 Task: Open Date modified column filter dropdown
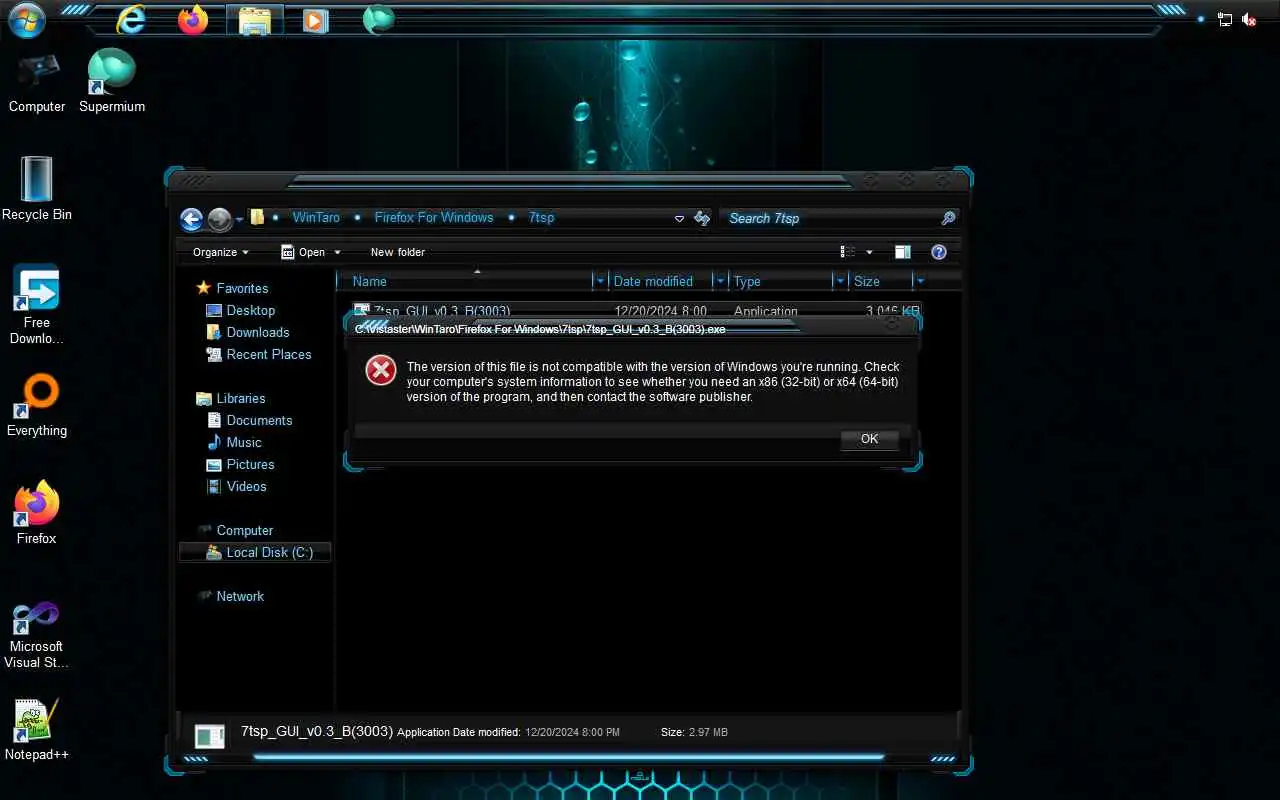[x=719, y=282]
